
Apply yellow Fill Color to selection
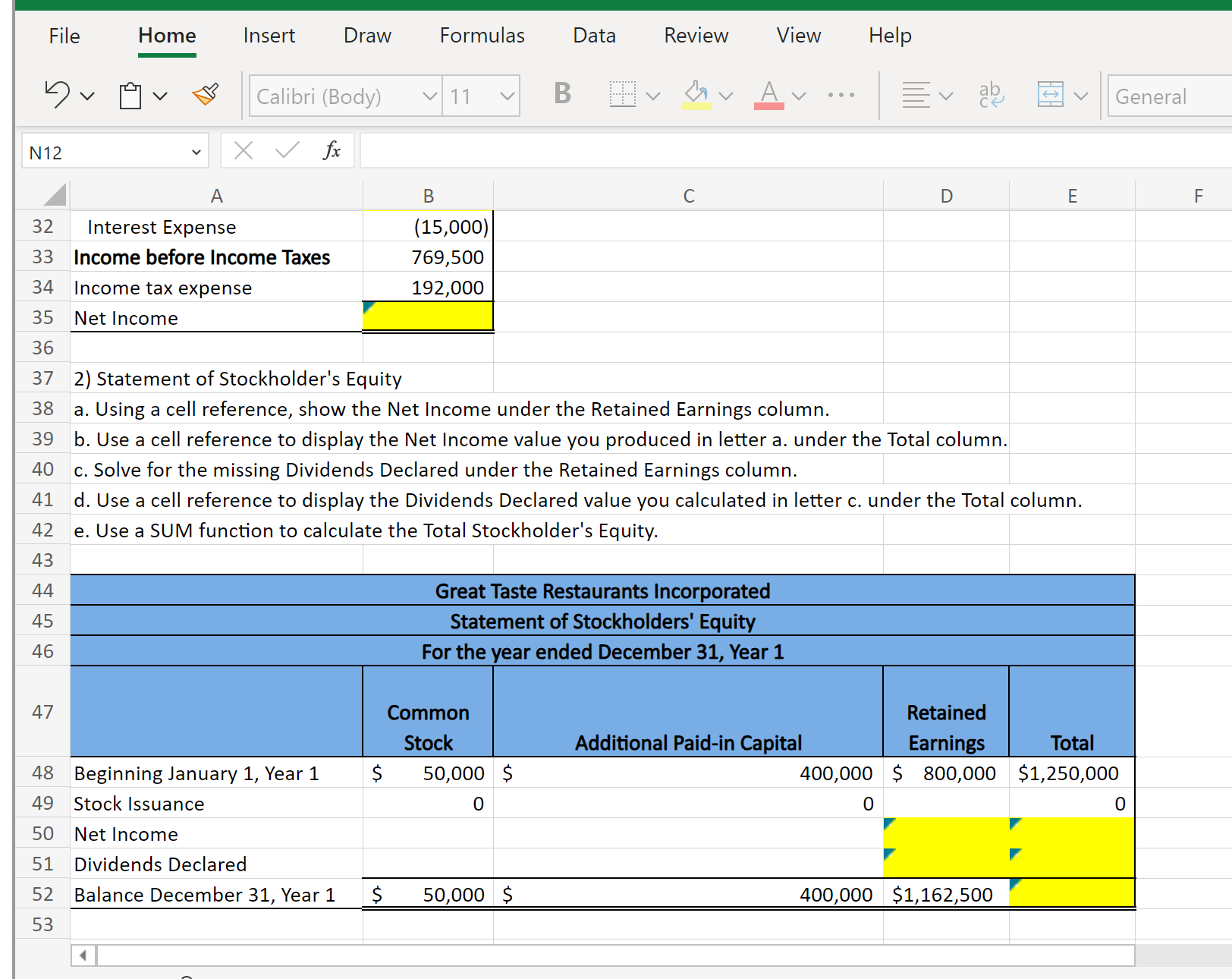point(695,93)
